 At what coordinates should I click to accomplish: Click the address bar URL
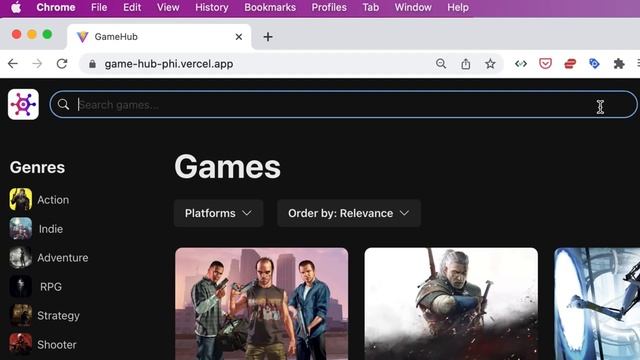[x=169, y=64]
